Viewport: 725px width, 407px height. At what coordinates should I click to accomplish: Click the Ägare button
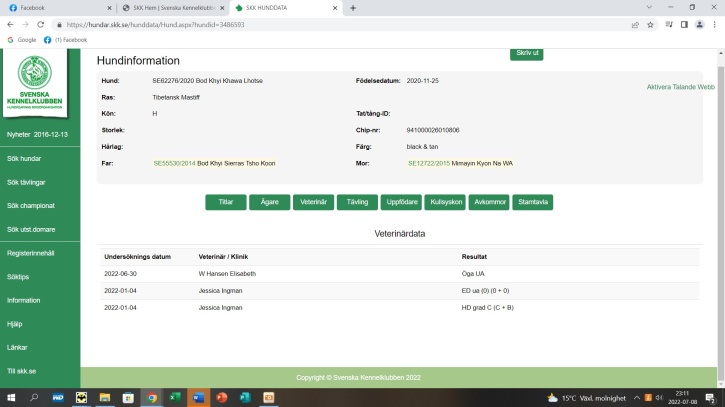270,202
